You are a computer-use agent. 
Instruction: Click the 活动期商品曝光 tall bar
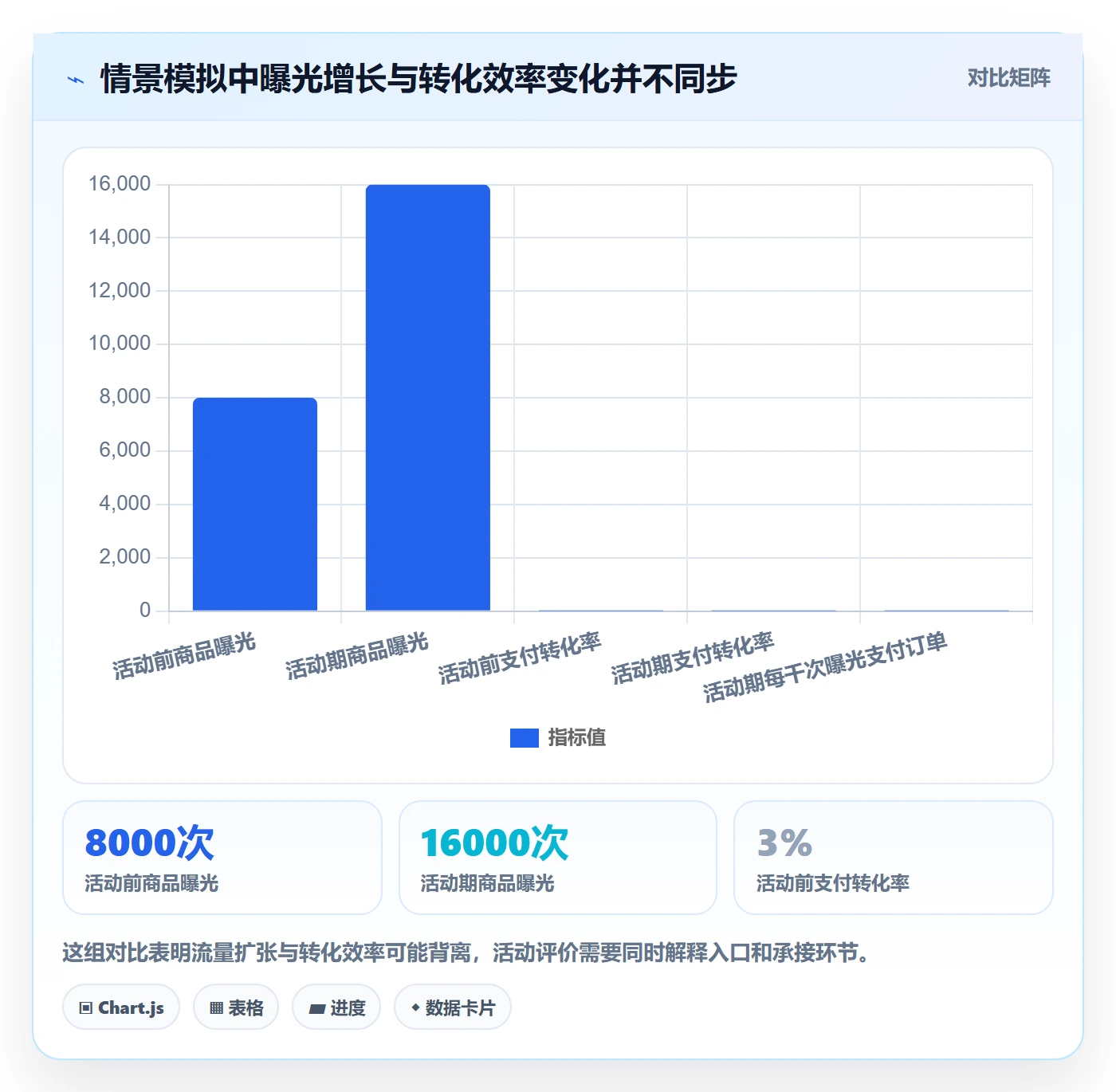point(428,398)
